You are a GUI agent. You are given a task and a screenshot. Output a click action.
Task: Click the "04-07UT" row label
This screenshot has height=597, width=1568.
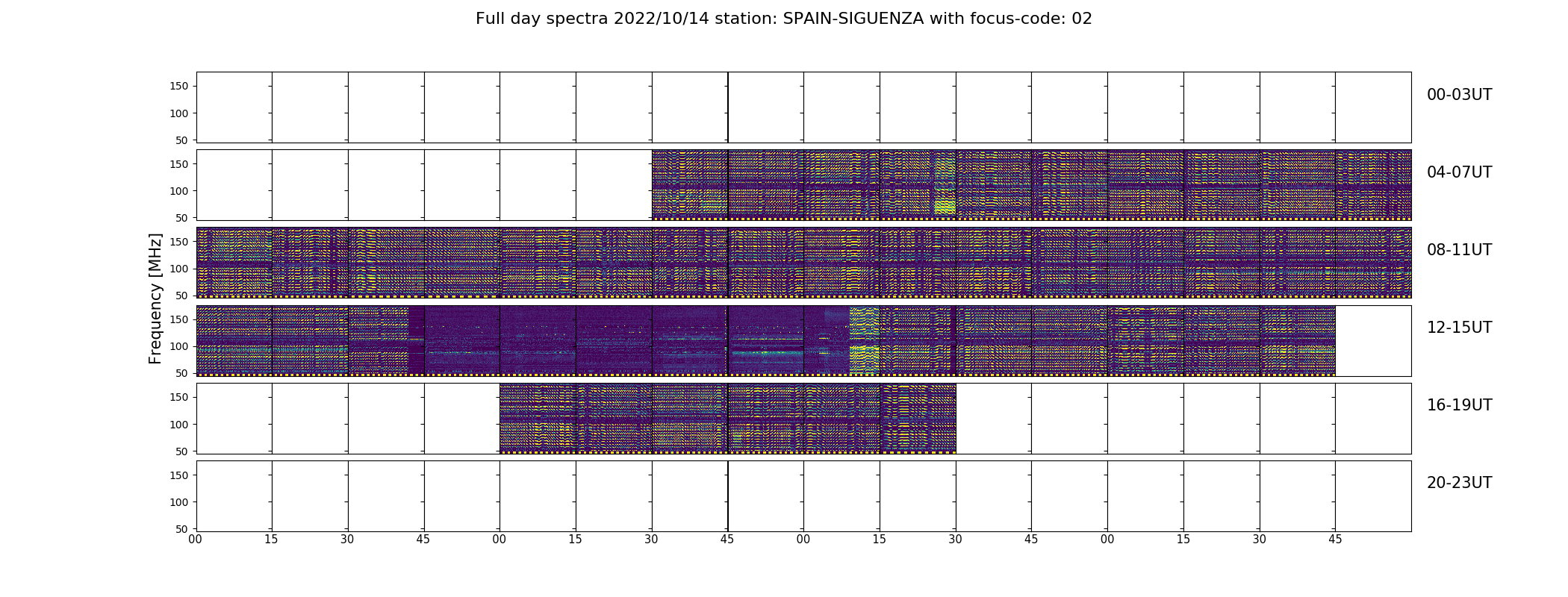(1459, 172)
